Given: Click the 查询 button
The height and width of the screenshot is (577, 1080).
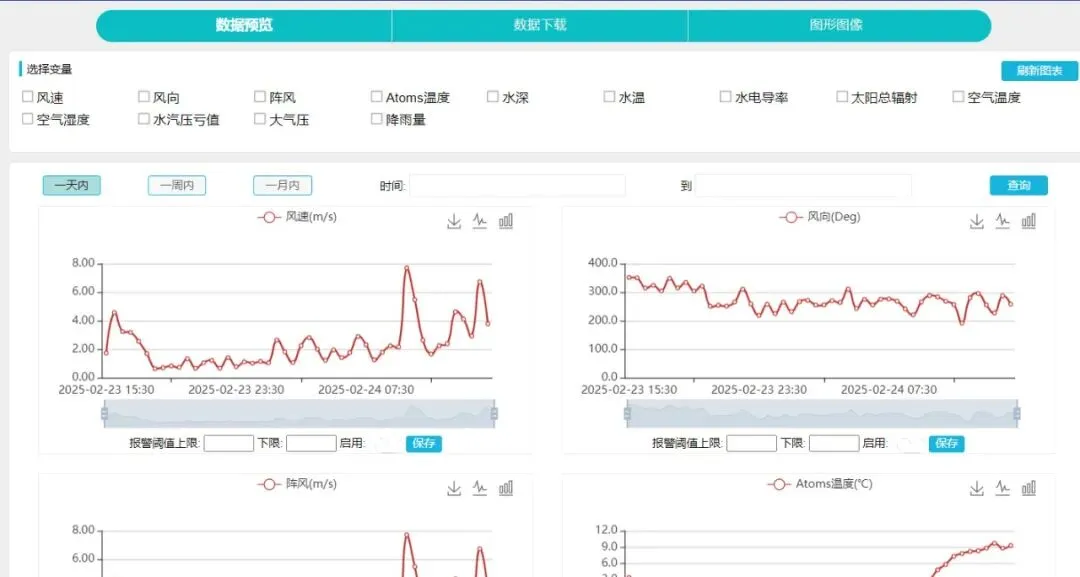Looking at the screenshot, I should point(1019,185).
